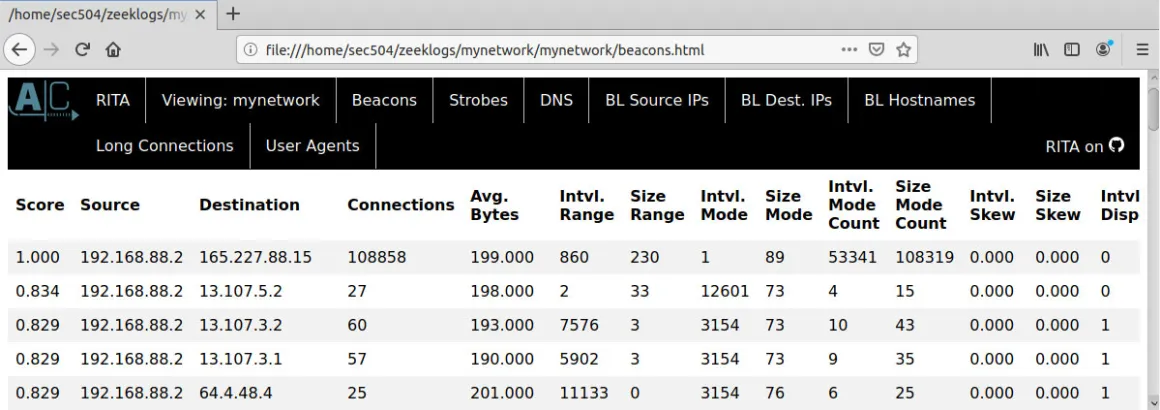The width and height of the screenshot is (1160, 410).
Task: Switch to the Strobes page
Action: (479, 100)
